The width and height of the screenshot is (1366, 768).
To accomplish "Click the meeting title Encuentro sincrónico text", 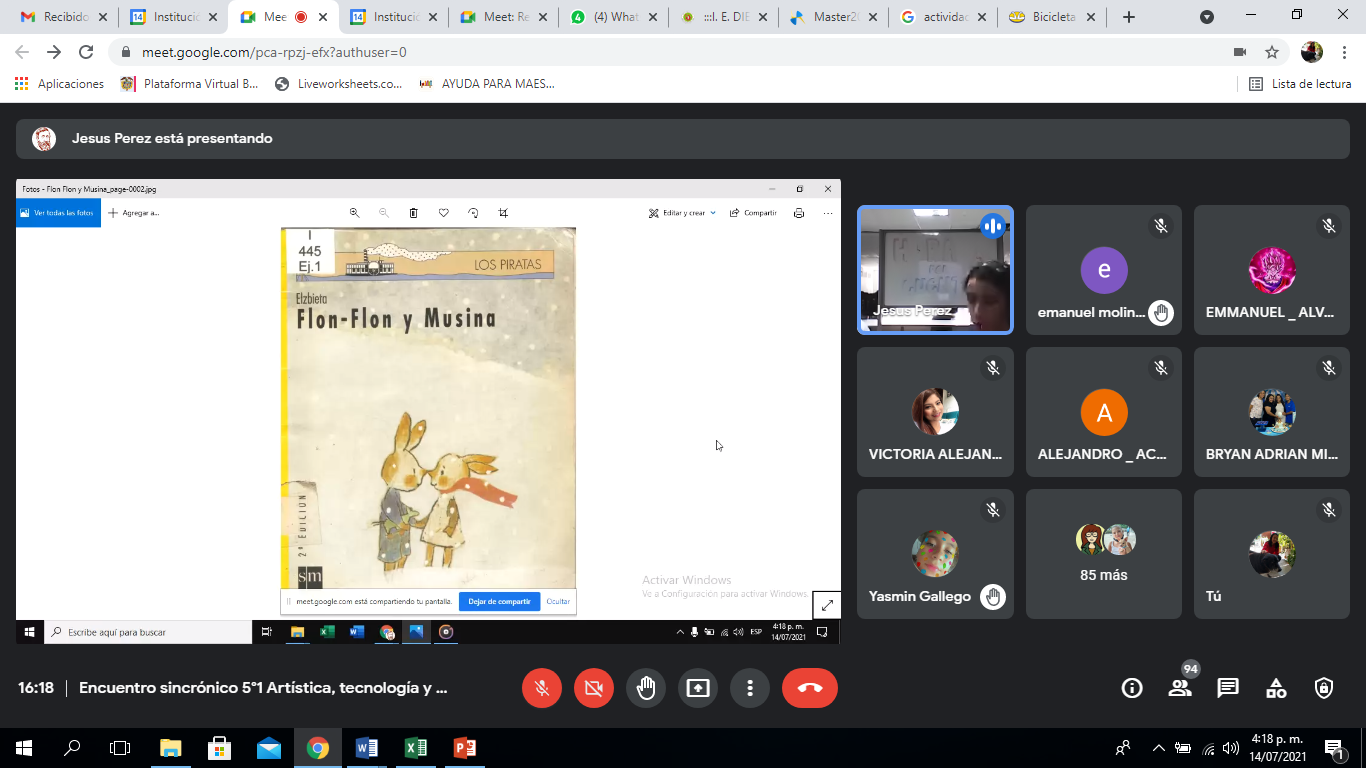I will [x=263, y=688].
